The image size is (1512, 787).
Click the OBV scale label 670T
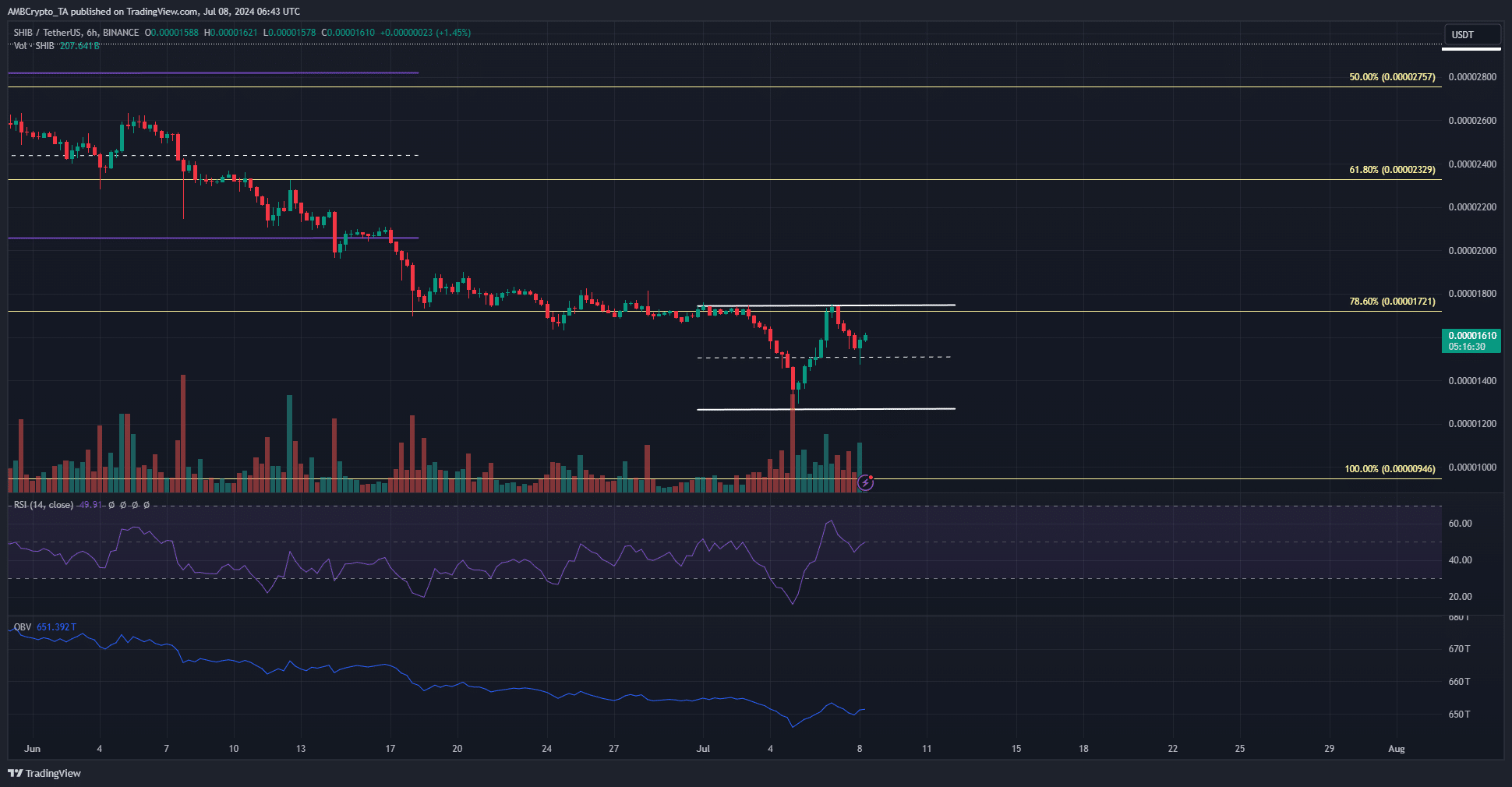1459,649
